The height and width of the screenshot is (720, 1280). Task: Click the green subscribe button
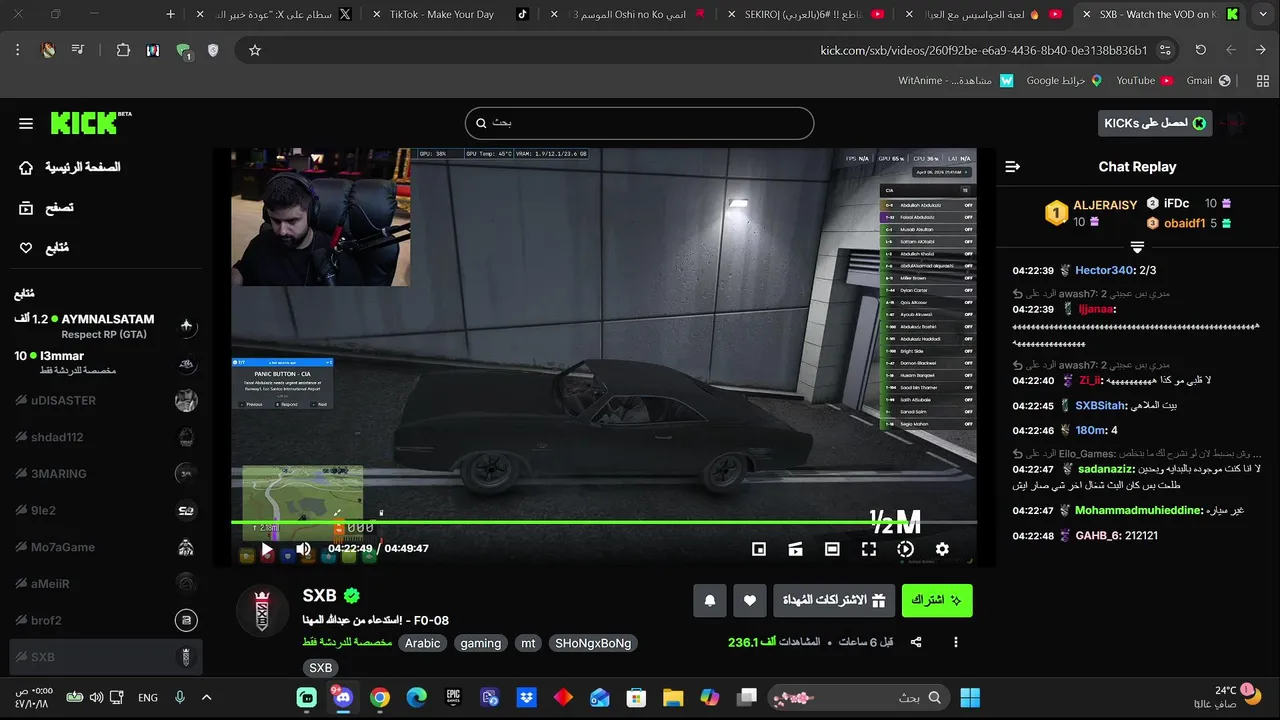click(x=937, y=600)
